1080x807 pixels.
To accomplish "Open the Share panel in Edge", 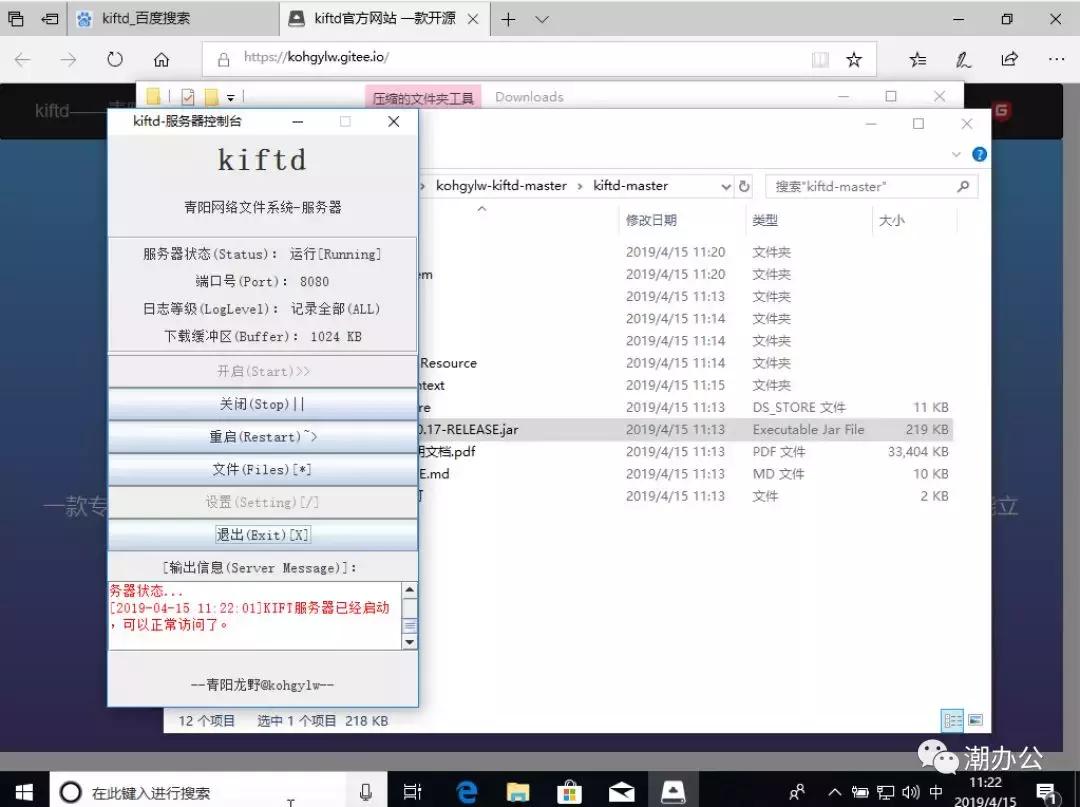I will tap(1010, 60).
